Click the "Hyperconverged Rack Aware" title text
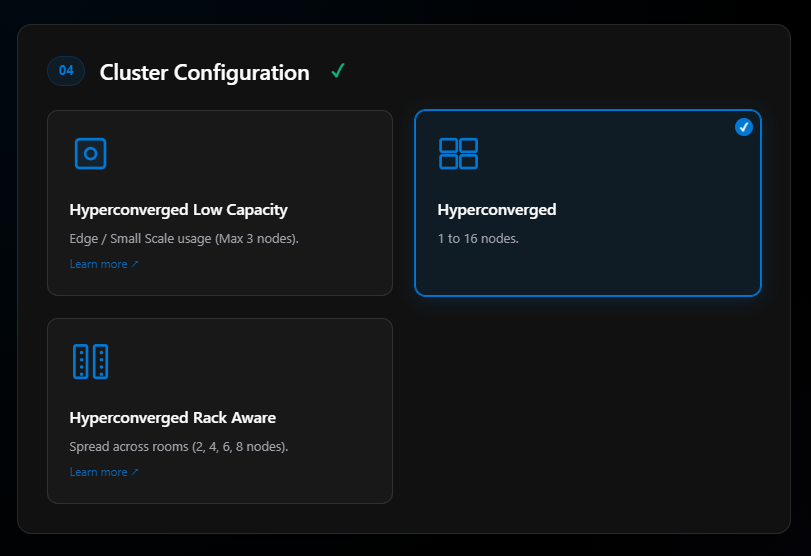811x556 pixels. coord(172,418)
